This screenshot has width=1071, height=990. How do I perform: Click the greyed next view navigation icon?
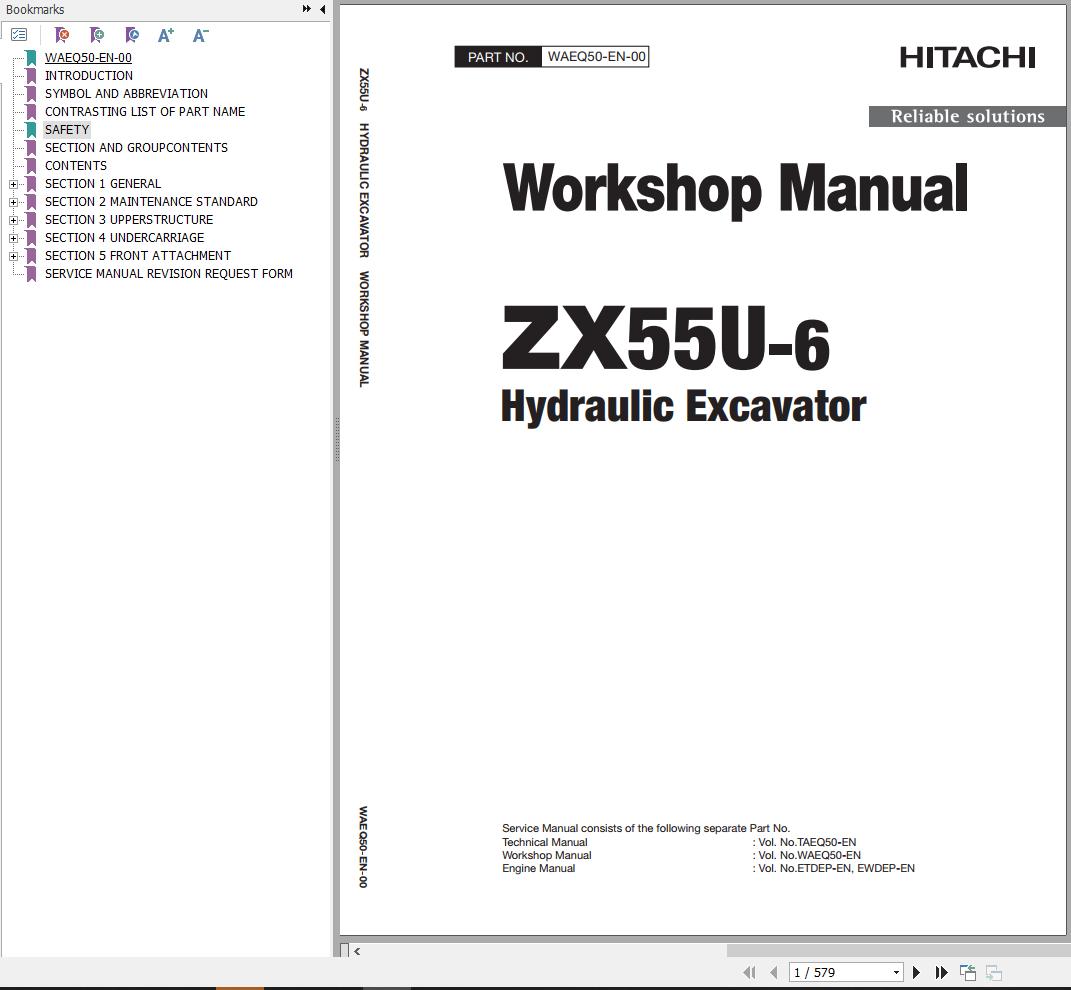(x=994, y=972)
